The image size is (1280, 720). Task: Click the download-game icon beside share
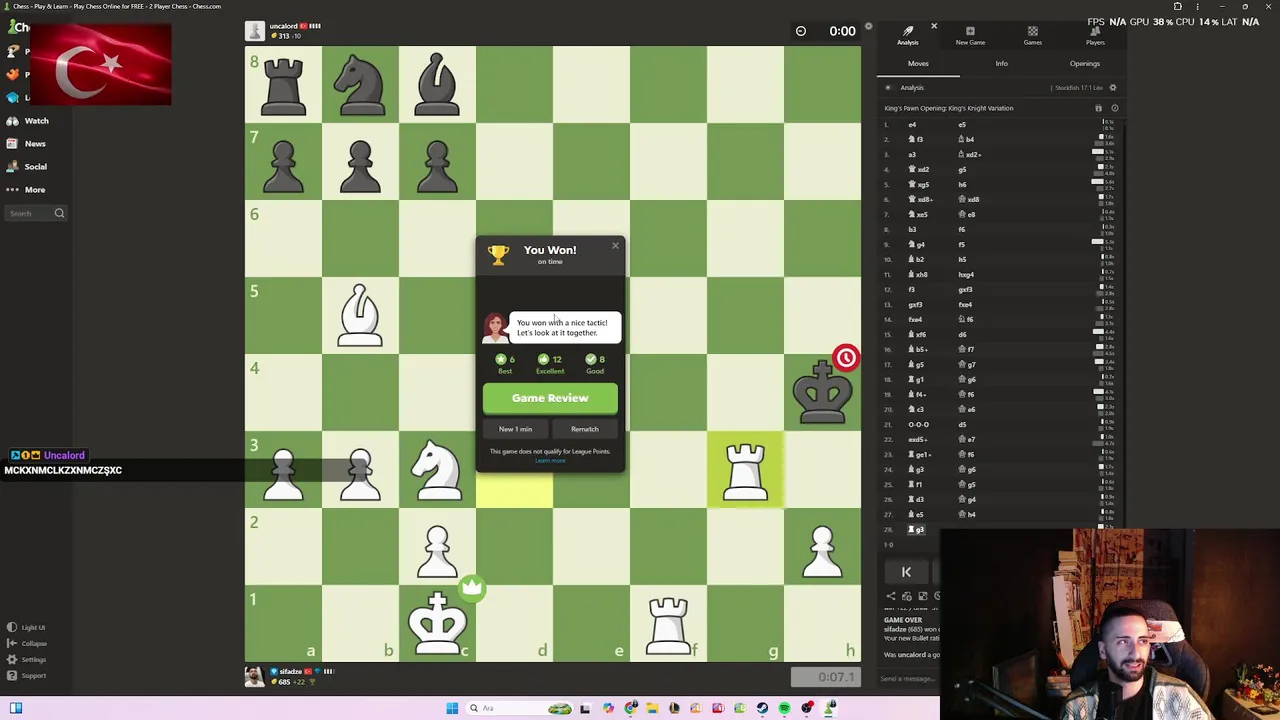pos(906,597)
